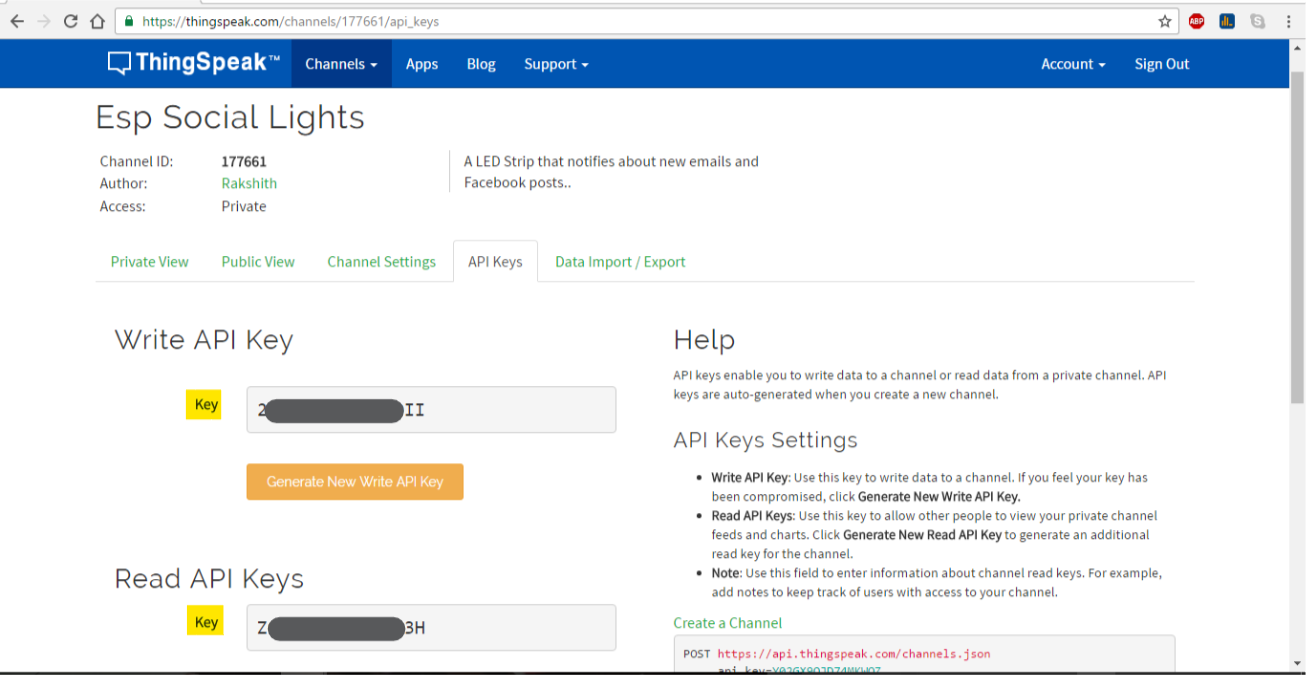
Task: Click the API Keys Settings heading
Action: click(765, 441)
